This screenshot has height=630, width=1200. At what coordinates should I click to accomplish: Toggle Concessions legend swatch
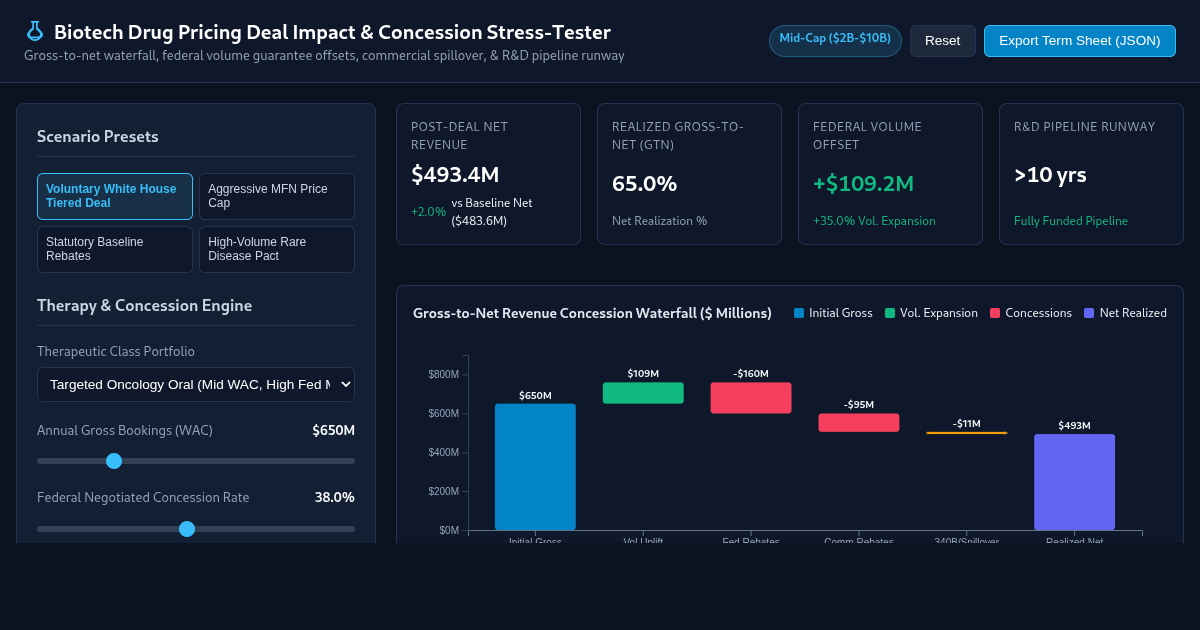(x=995, y=313)
